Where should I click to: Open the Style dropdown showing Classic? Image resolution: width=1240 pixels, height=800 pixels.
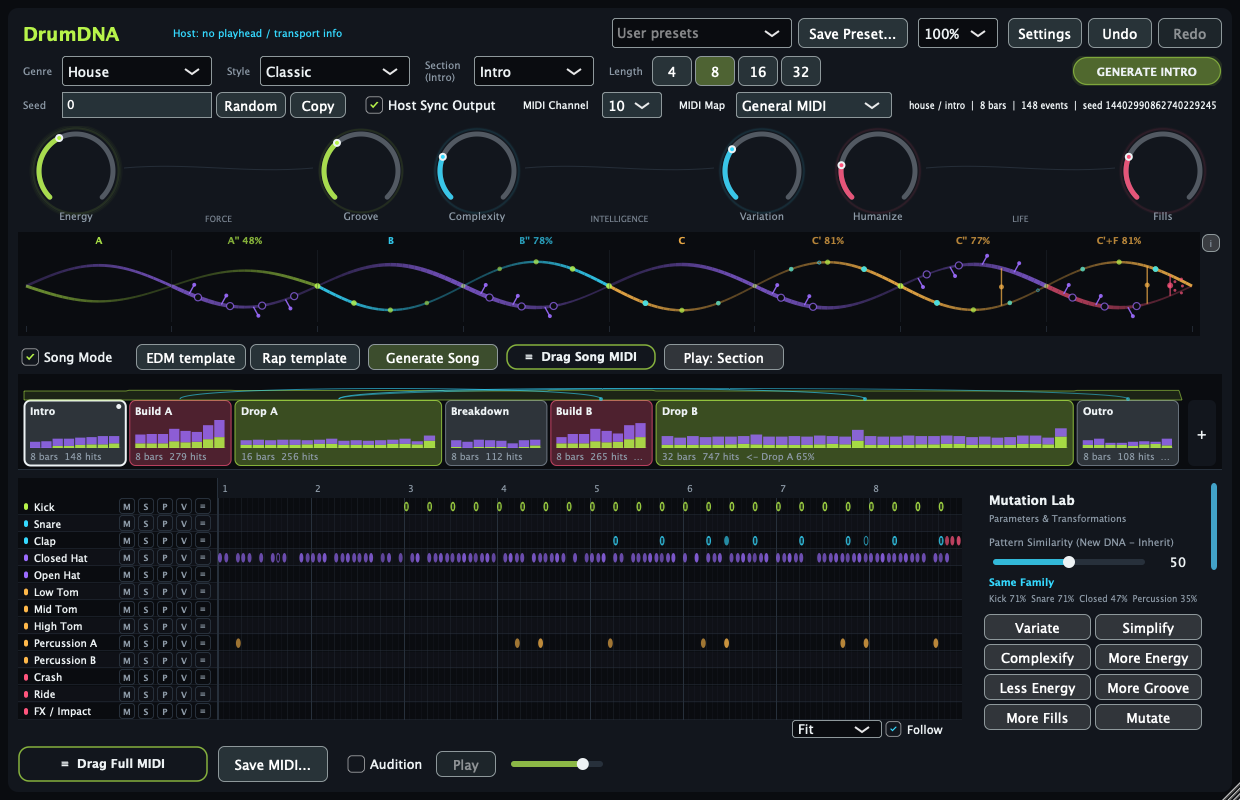[335, 71]
